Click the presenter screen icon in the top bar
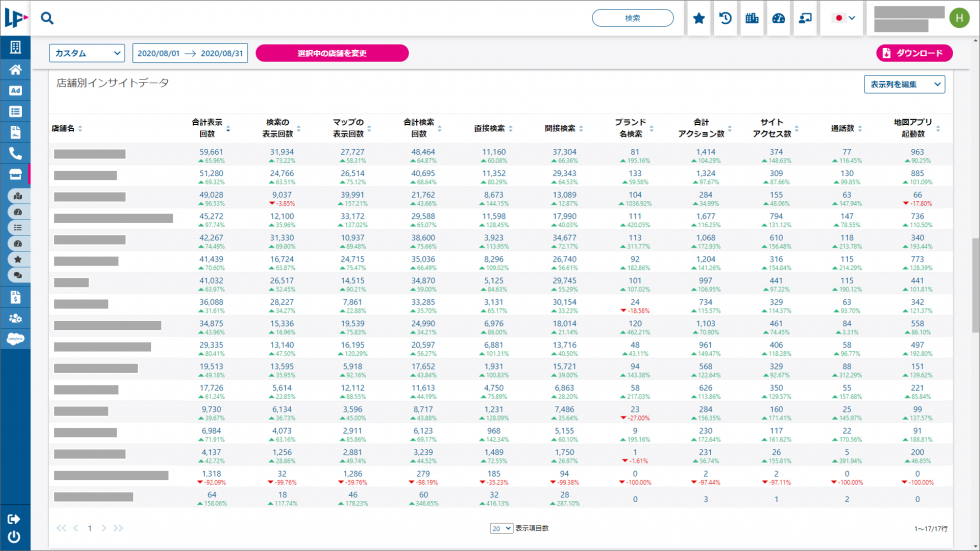The height and width of the screenshot is (551, 980). point(805,18)
